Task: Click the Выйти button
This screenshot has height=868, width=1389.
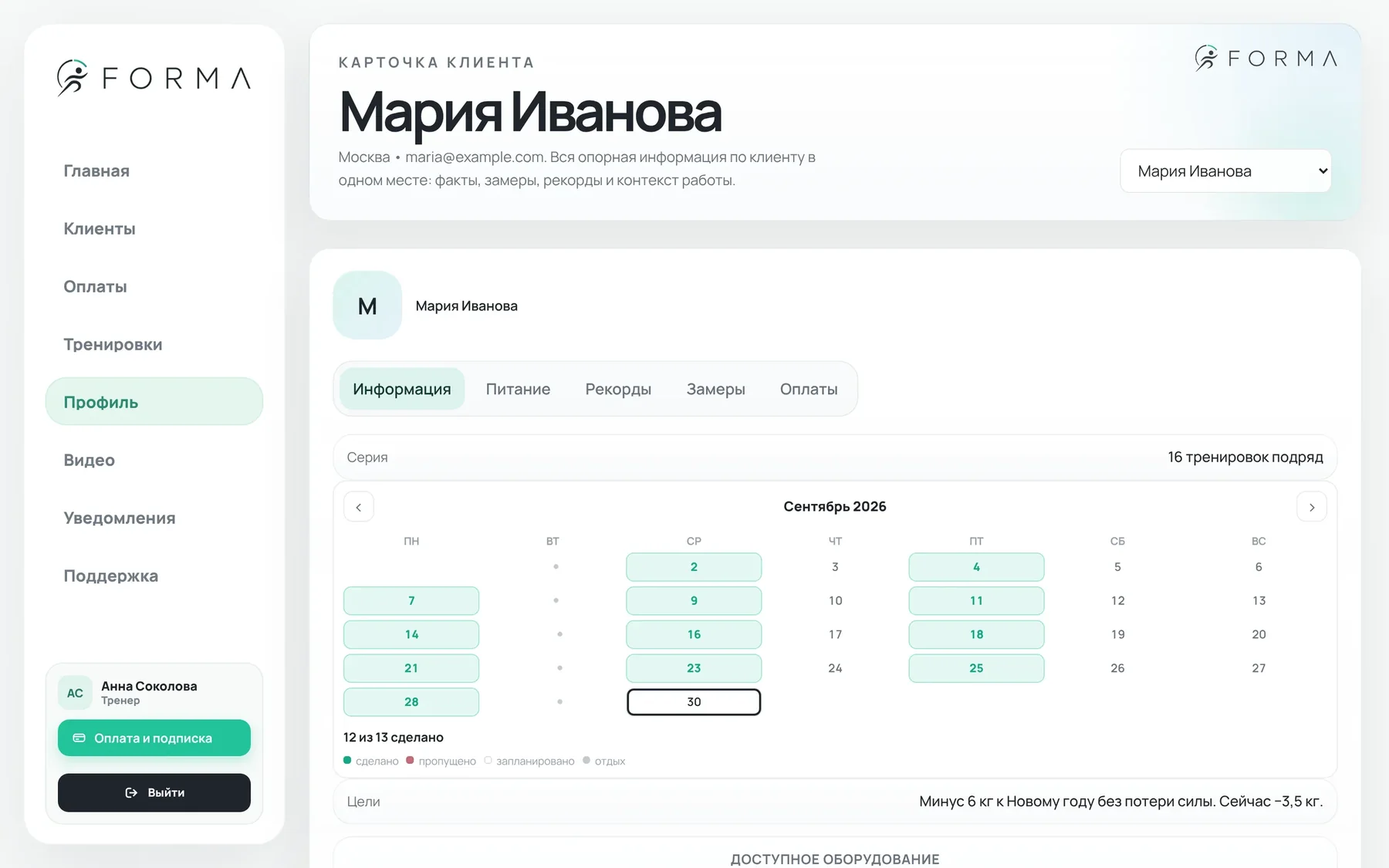Action: click(154, 792)
